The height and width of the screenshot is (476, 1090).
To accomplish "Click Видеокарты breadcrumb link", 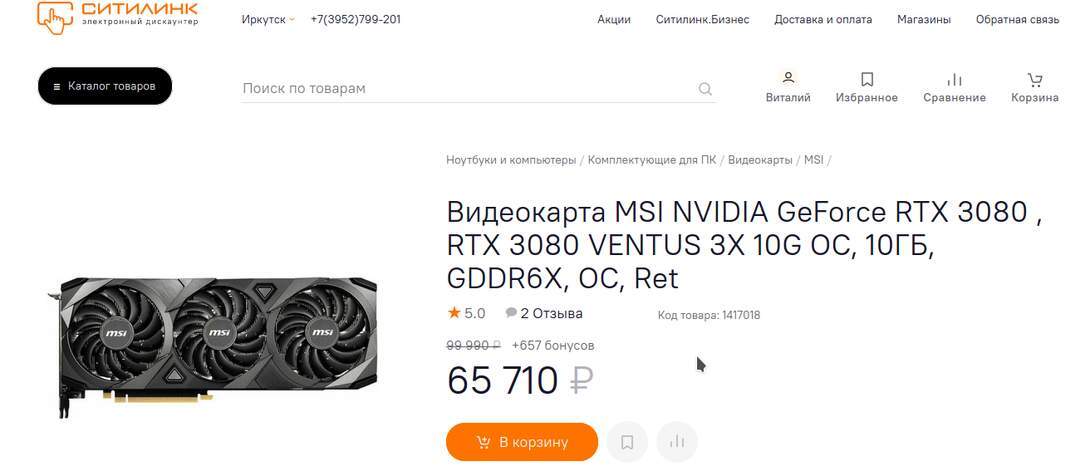I will click(760, 160).
